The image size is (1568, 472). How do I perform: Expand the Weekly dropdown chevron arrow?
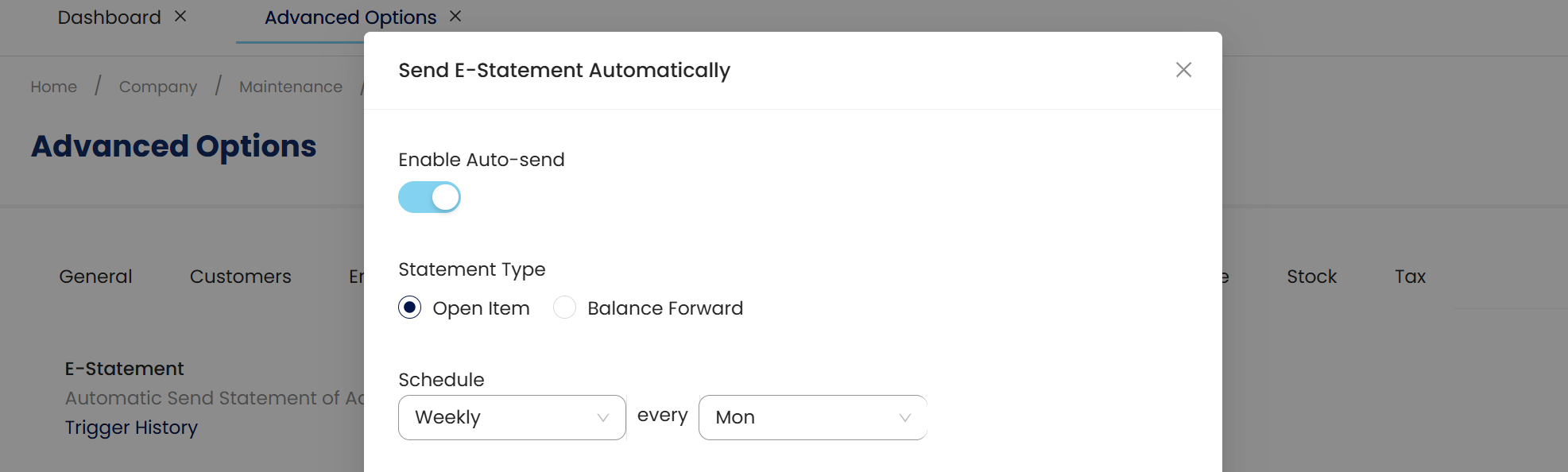[x=603, y=418]
